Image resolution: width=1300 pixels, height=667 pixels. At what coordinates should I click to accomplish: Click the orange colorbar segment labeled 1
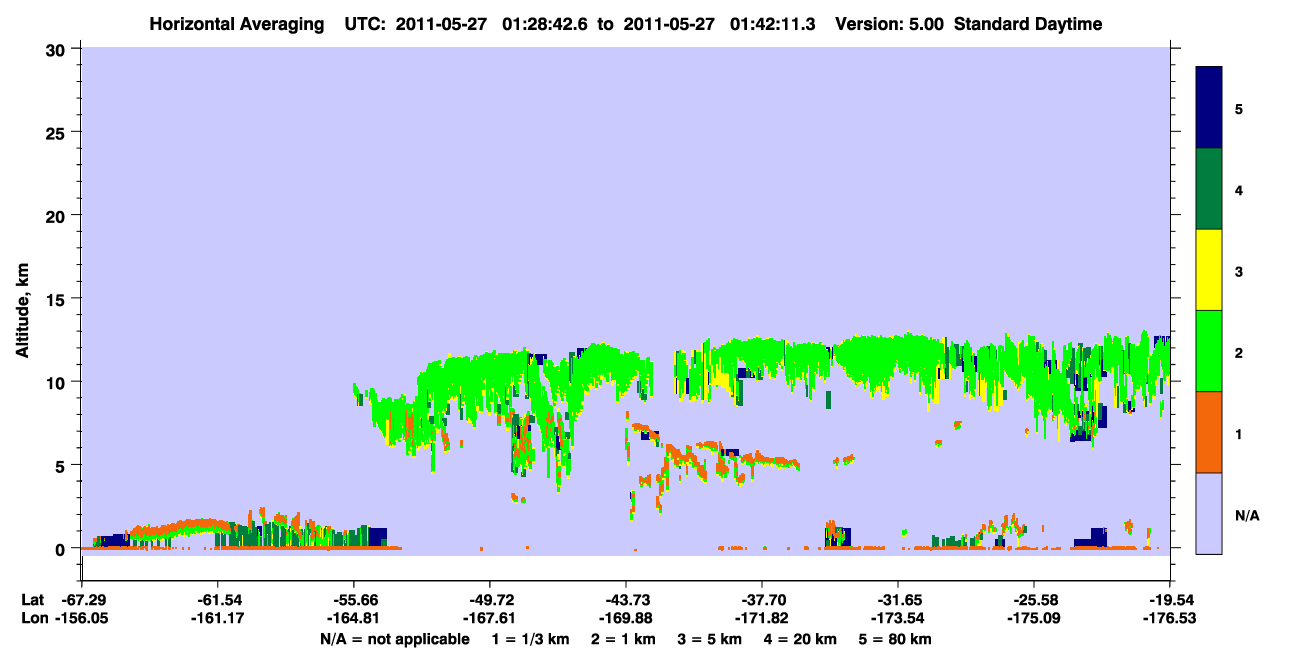click(x=1209, y=432)
